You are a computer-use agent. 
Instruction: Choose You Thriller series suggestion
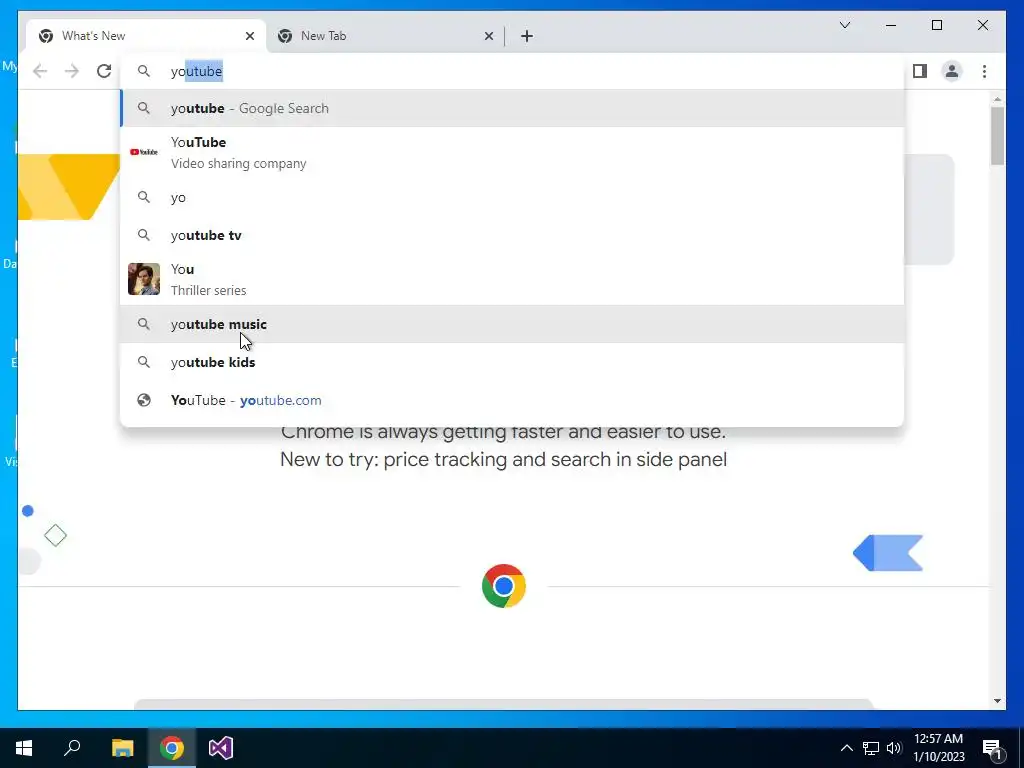[513, 280]
